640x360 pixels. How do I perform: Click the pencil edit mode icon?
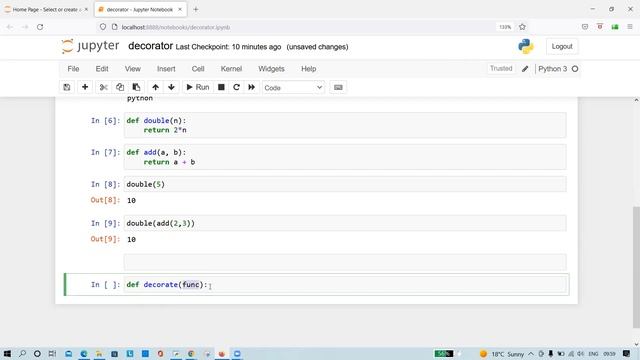pos(525,69)
